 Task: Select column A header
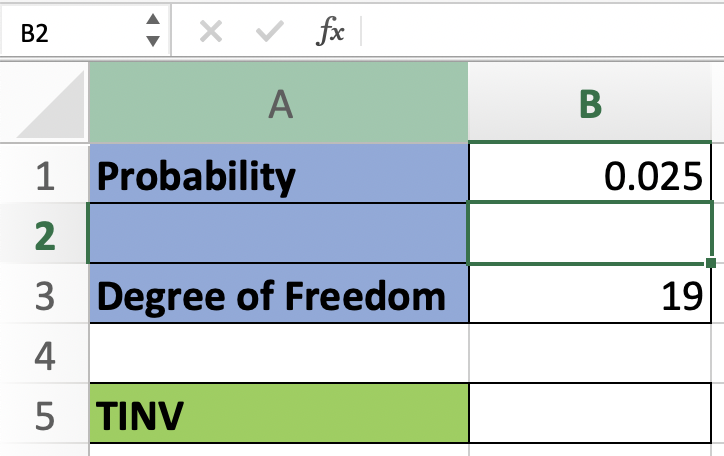278,104
